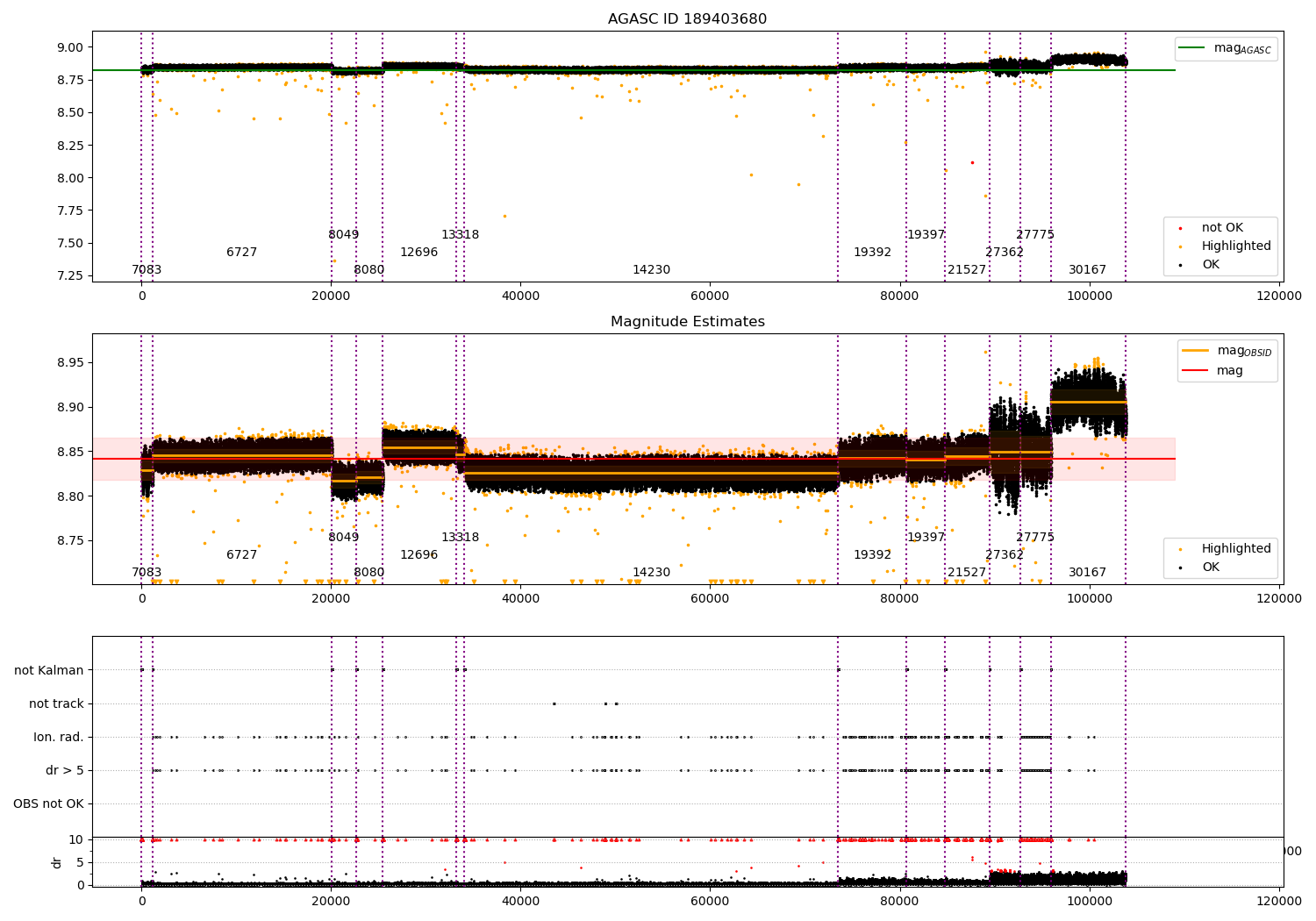
Task: Click obsid label 12696 in Magnitude Estimates plot
Action: (x=419, y=555)
